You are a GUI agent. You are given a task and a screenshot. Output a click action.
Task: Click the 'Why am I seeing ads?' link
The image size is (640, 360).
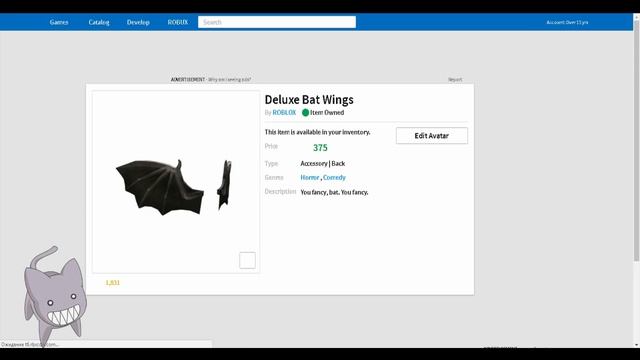click(x=229, y=80)
